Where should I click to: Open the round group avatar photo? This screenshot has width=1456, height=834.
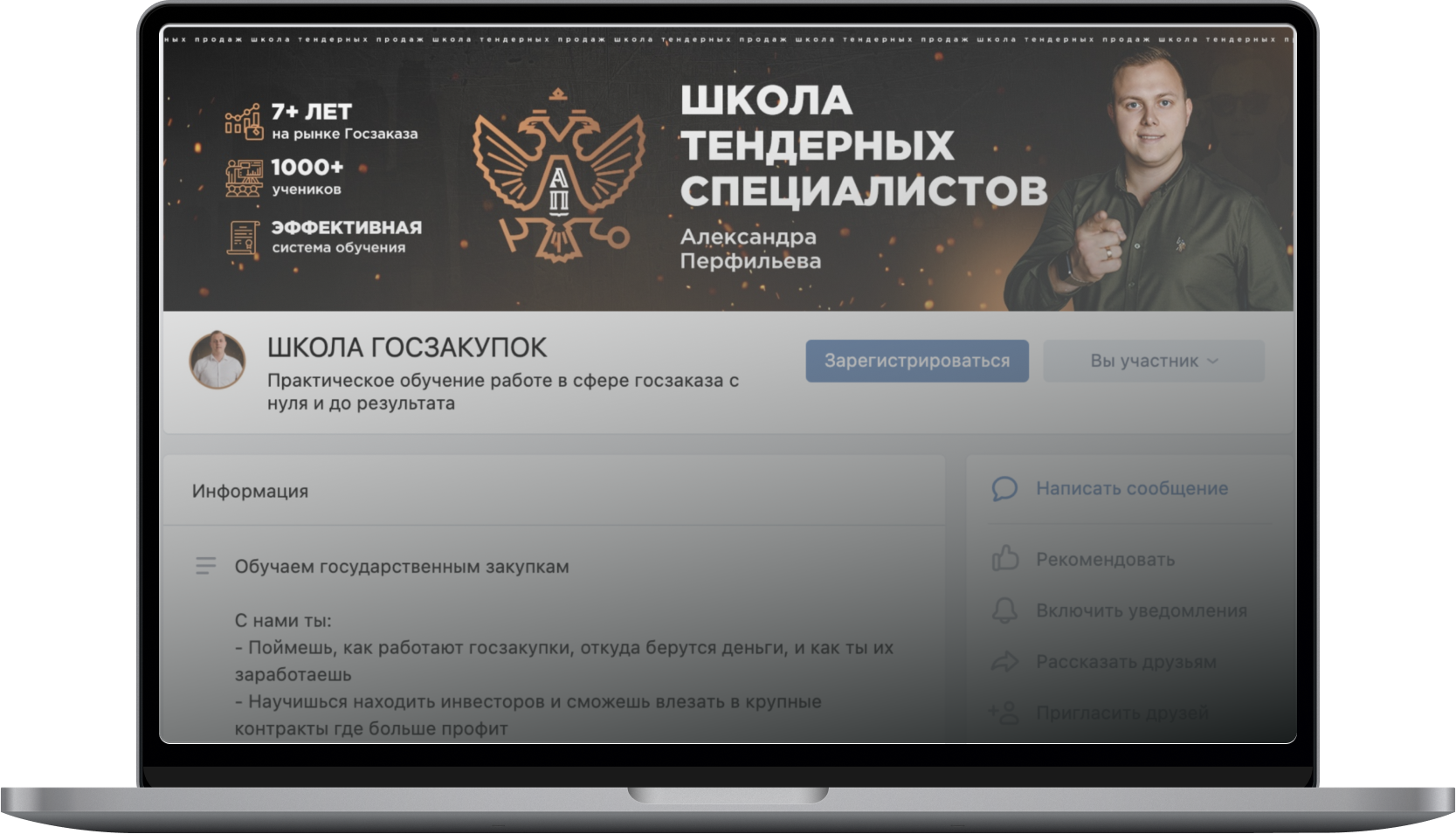point(217,360)
